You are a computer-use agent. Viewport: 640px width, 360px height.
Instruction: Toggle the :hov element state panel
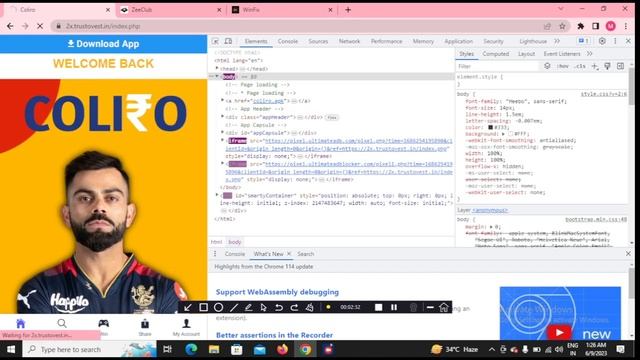[563, 66]
